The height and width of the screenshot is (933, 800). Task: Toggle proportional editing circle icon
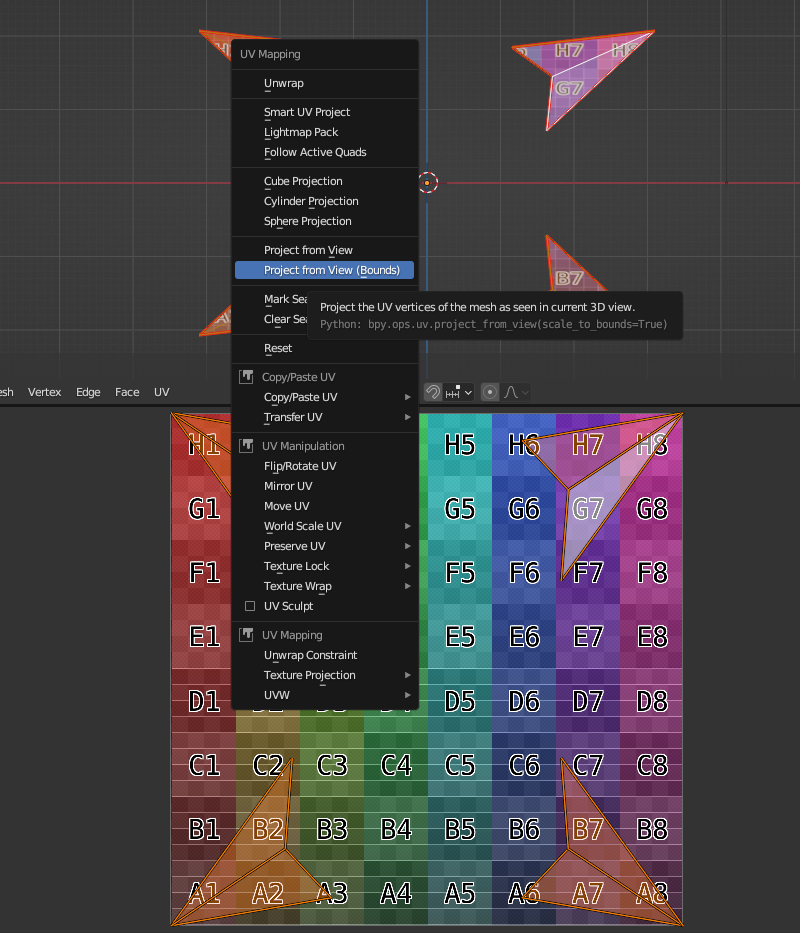click(490, 392)
